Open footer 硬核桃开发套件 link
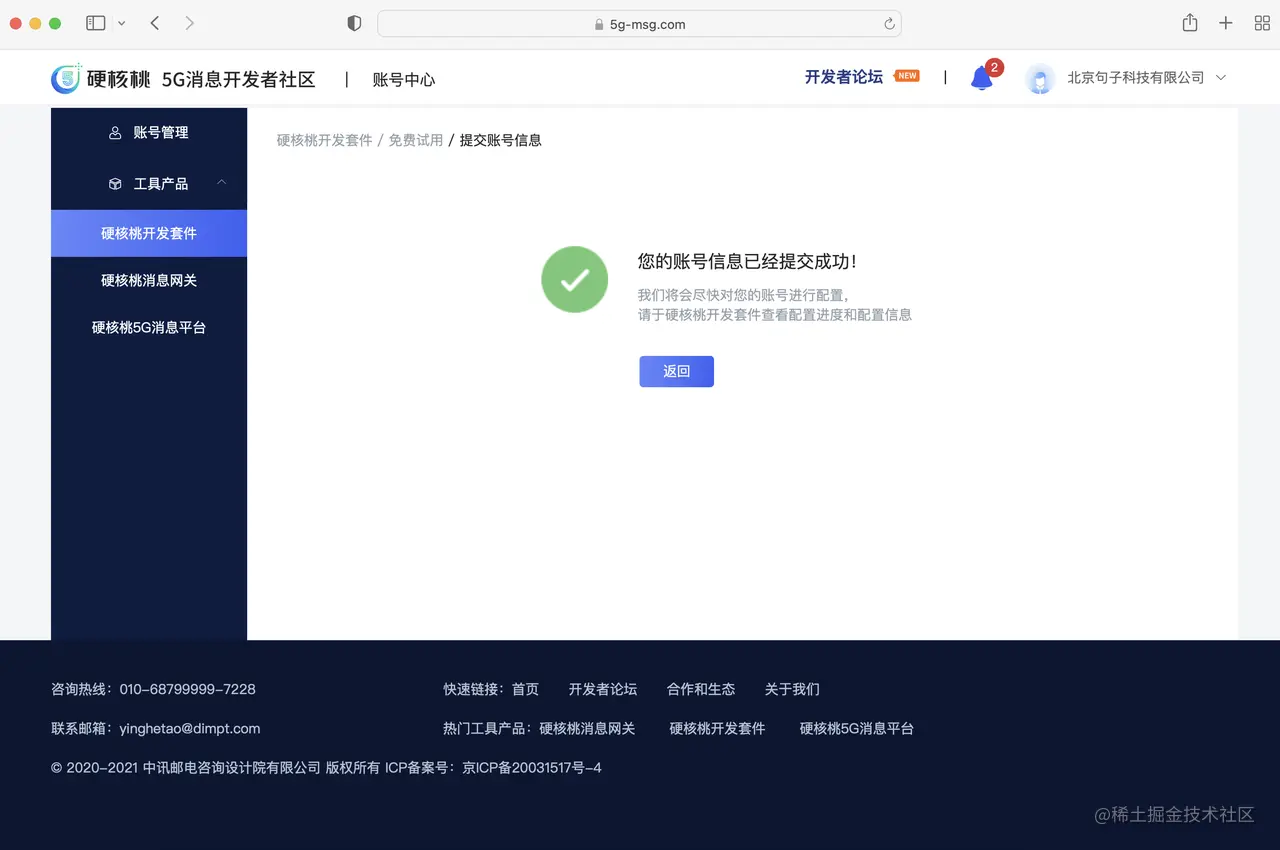 717,729
